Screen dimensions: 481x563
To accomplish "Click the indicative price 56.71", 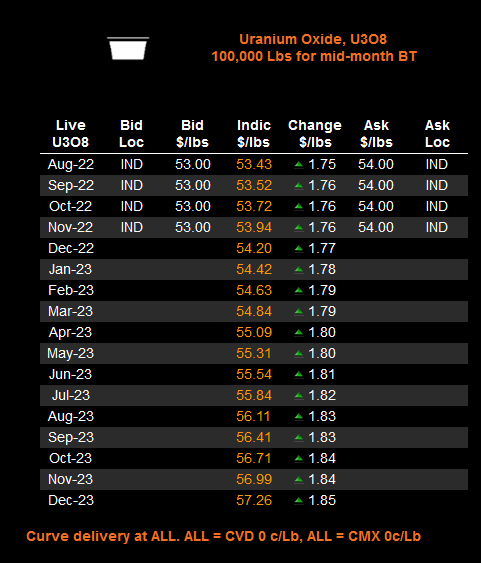I will (x=253, y=459).
